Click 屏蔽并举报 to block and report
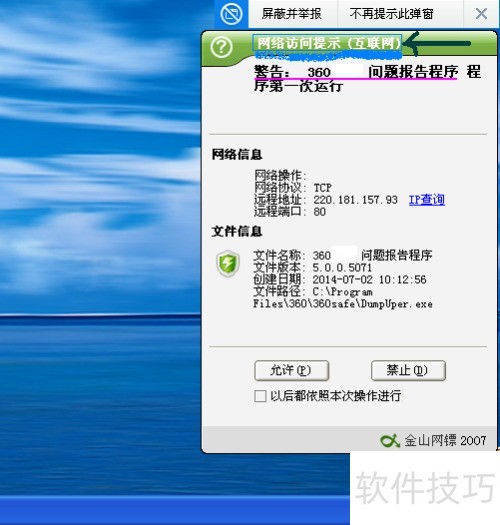The height and width of the screenshot is (525, 500). point(292,14)
